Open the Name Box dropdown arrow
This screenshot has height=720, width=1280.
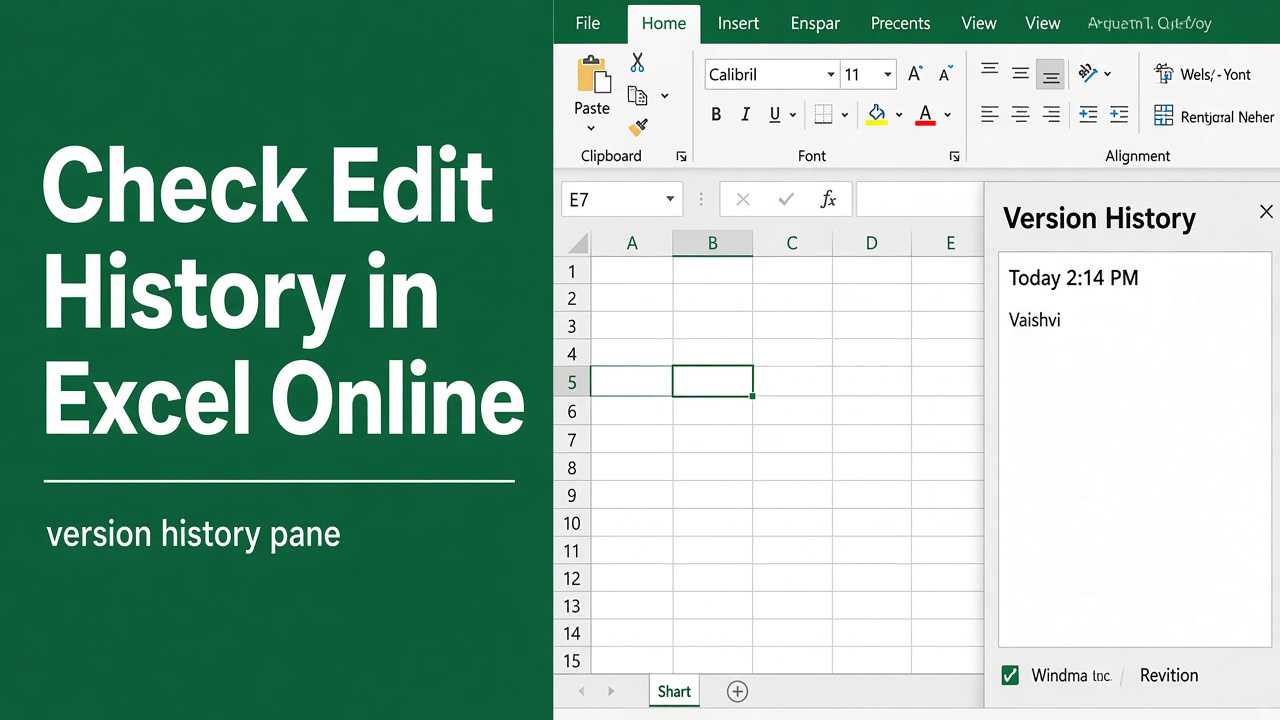(670, 200)
